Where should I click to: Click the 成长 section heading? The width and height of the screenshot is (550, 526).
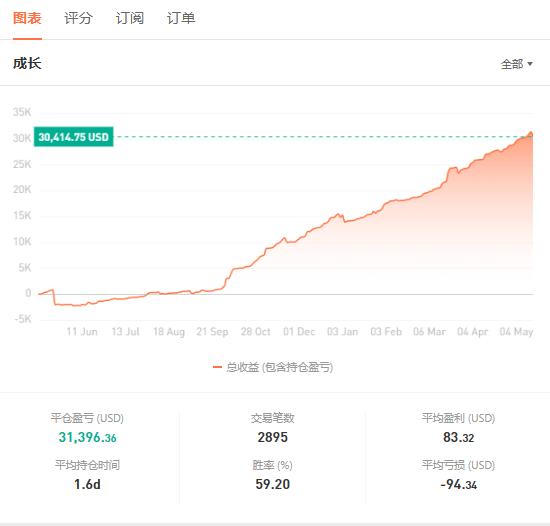coord(27,63)
